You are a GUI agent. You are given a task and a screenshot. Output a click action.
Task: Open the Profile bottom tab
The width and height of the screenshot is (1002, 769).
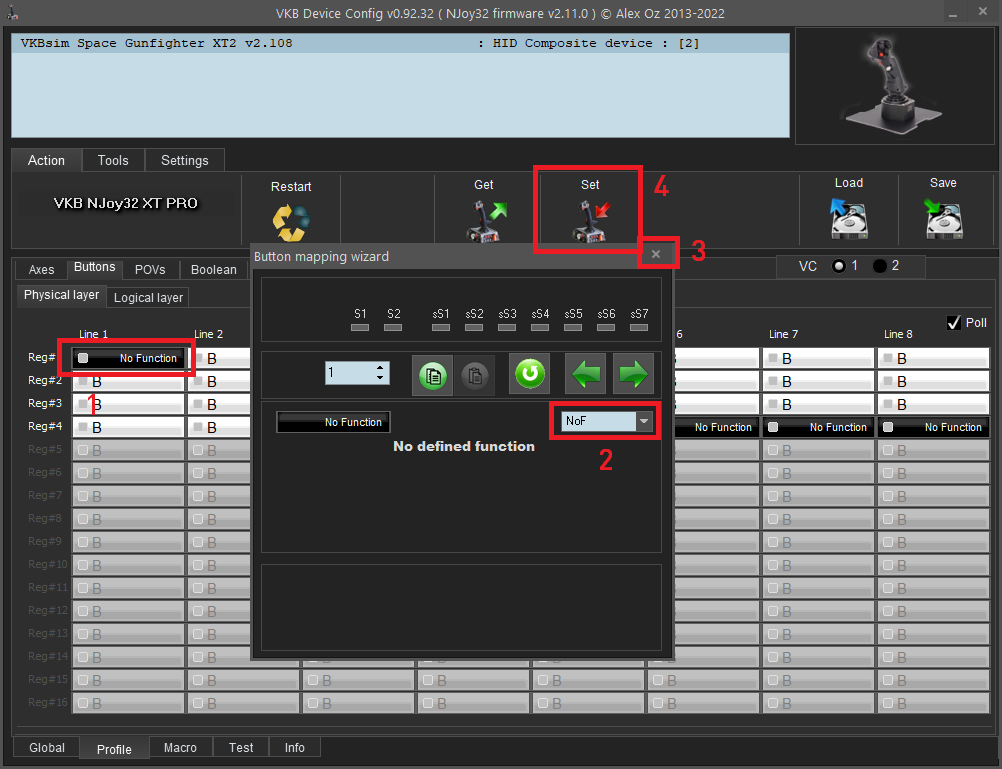pos(114,749)
